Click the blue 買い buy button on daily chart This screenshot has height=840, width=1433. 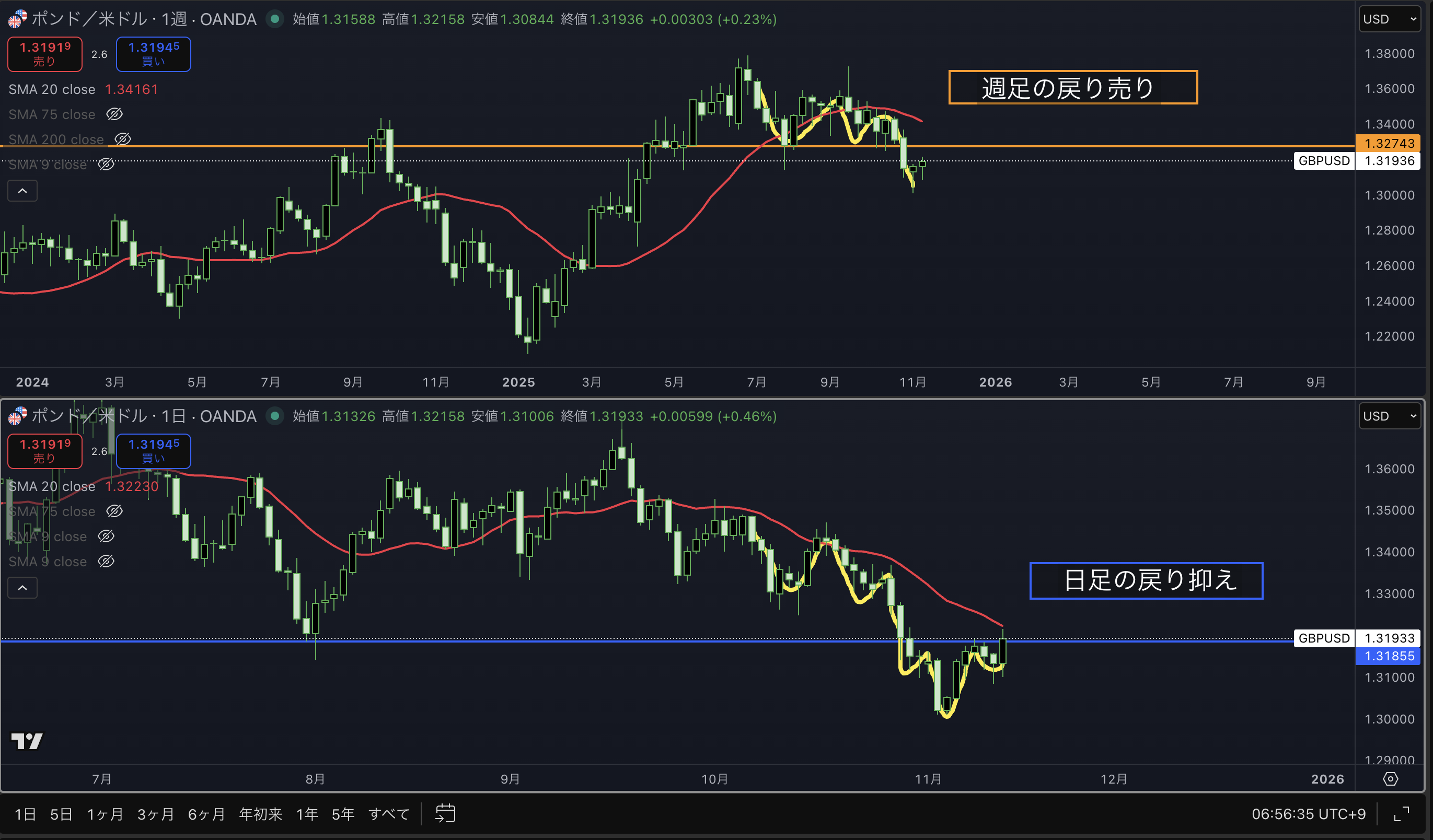pyautogui.click(x=154, y=451)
